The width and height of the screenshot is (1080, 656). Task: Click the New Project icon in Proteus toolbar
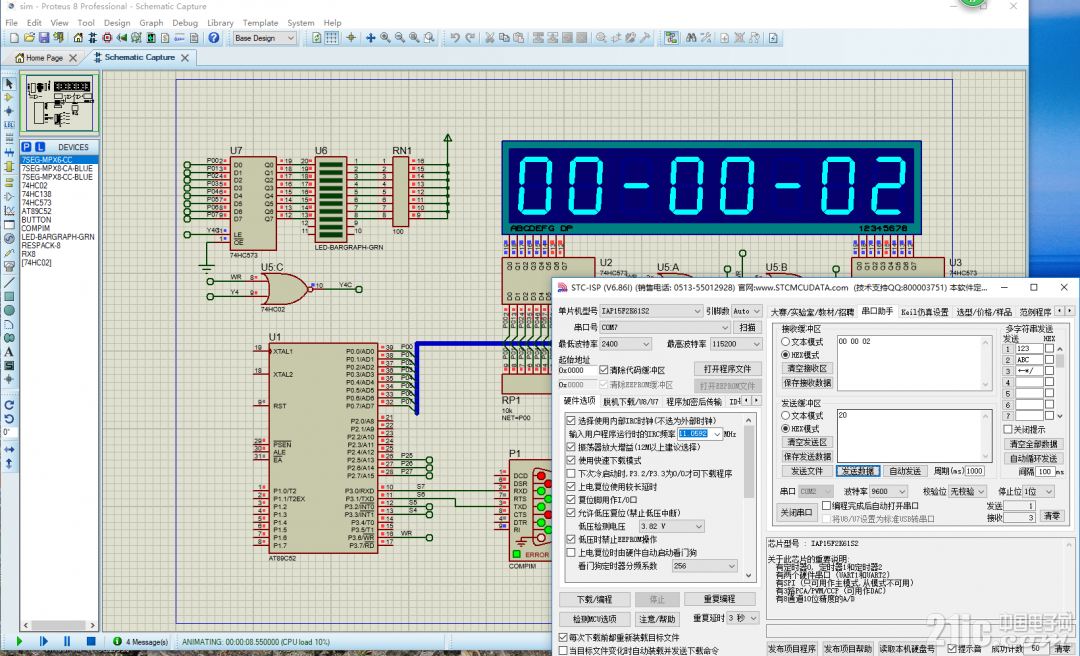[x=13, y=38]
